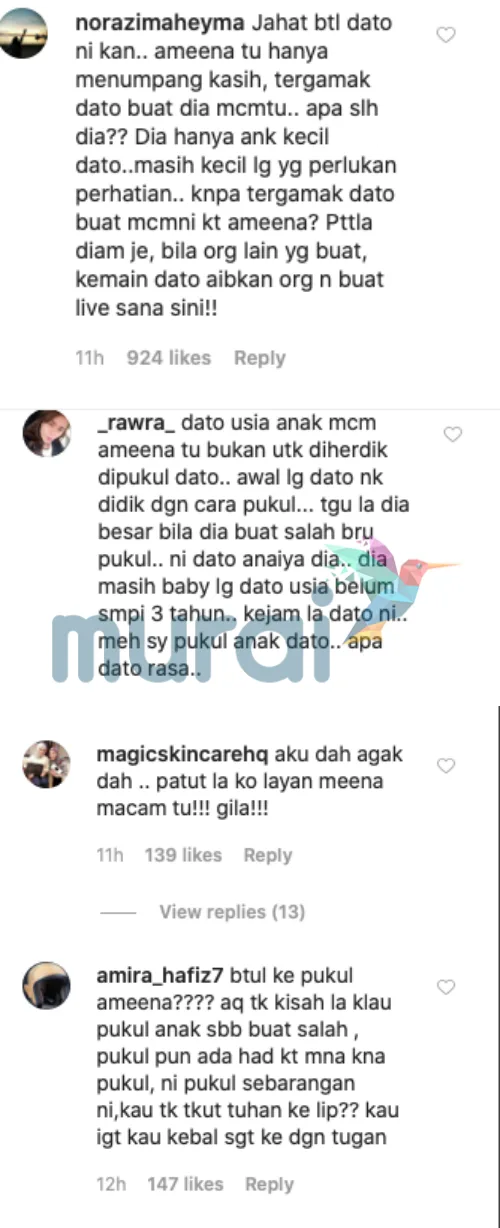This screenshot has width=500, height=1228.
Task: Reply to norazimaheyma's comment
Action: point(260,358)
